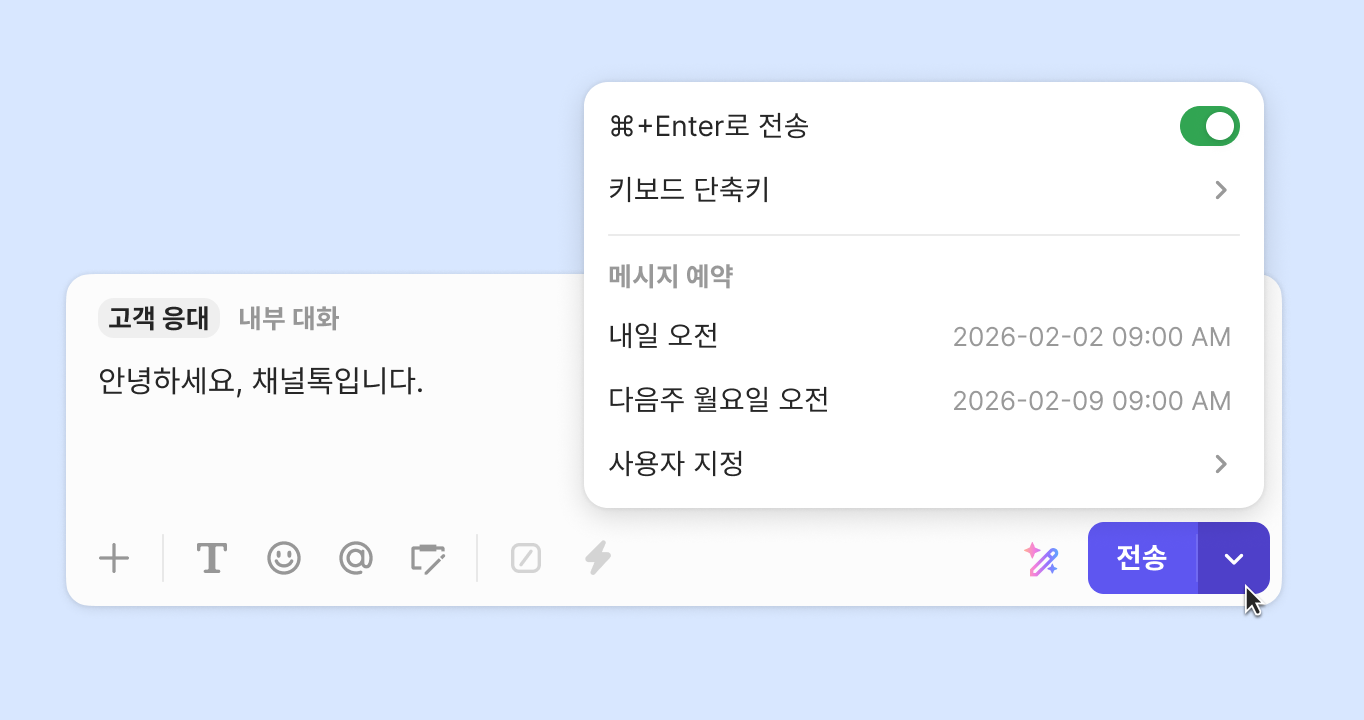Switch to the 내부 대화 tab
Image resolution: width=1364 pixels, height=720 pixels.
pos(289,319)
